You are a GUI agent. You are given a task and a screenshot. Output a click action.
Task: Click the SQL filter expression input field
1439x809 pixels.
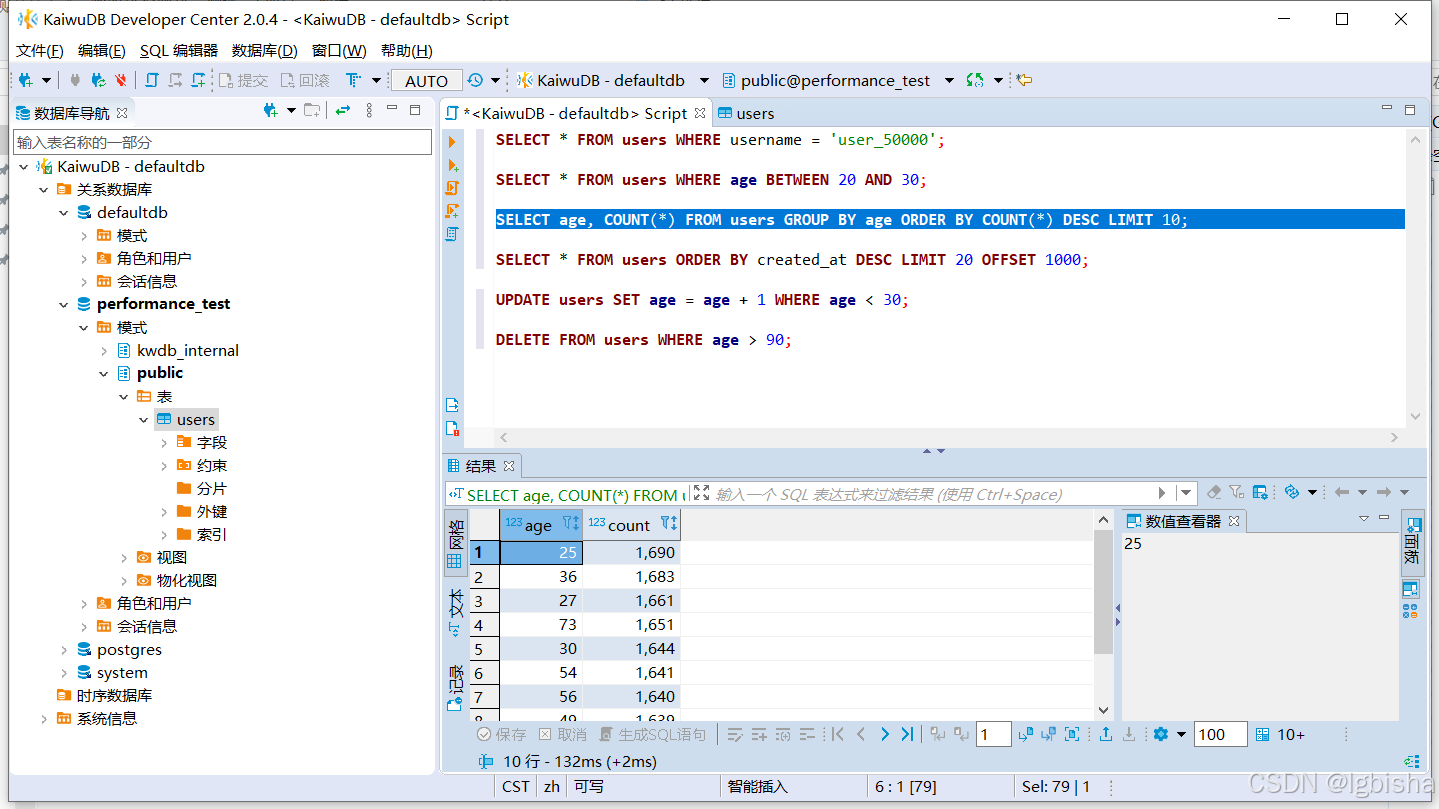point(932,494)
